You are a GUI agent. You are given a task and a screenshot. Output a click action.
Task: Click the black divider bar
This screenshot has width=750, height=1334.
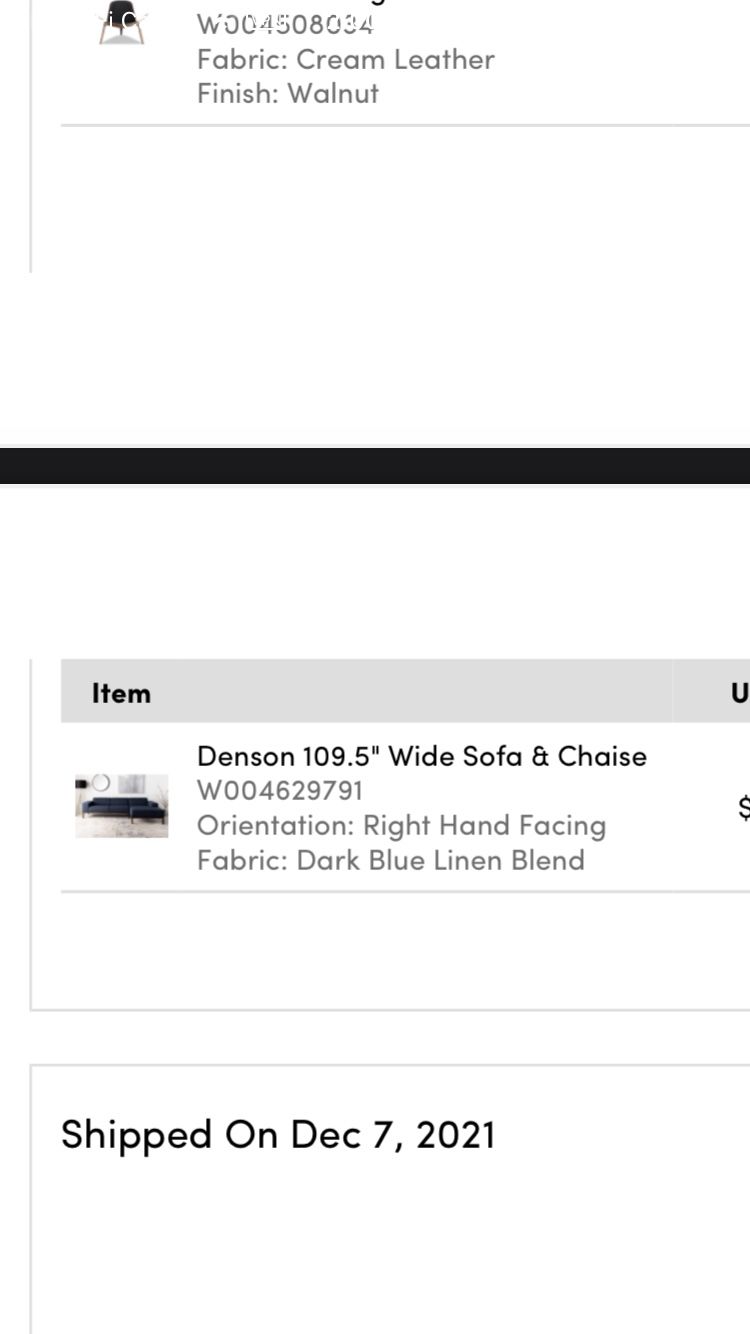375,466
